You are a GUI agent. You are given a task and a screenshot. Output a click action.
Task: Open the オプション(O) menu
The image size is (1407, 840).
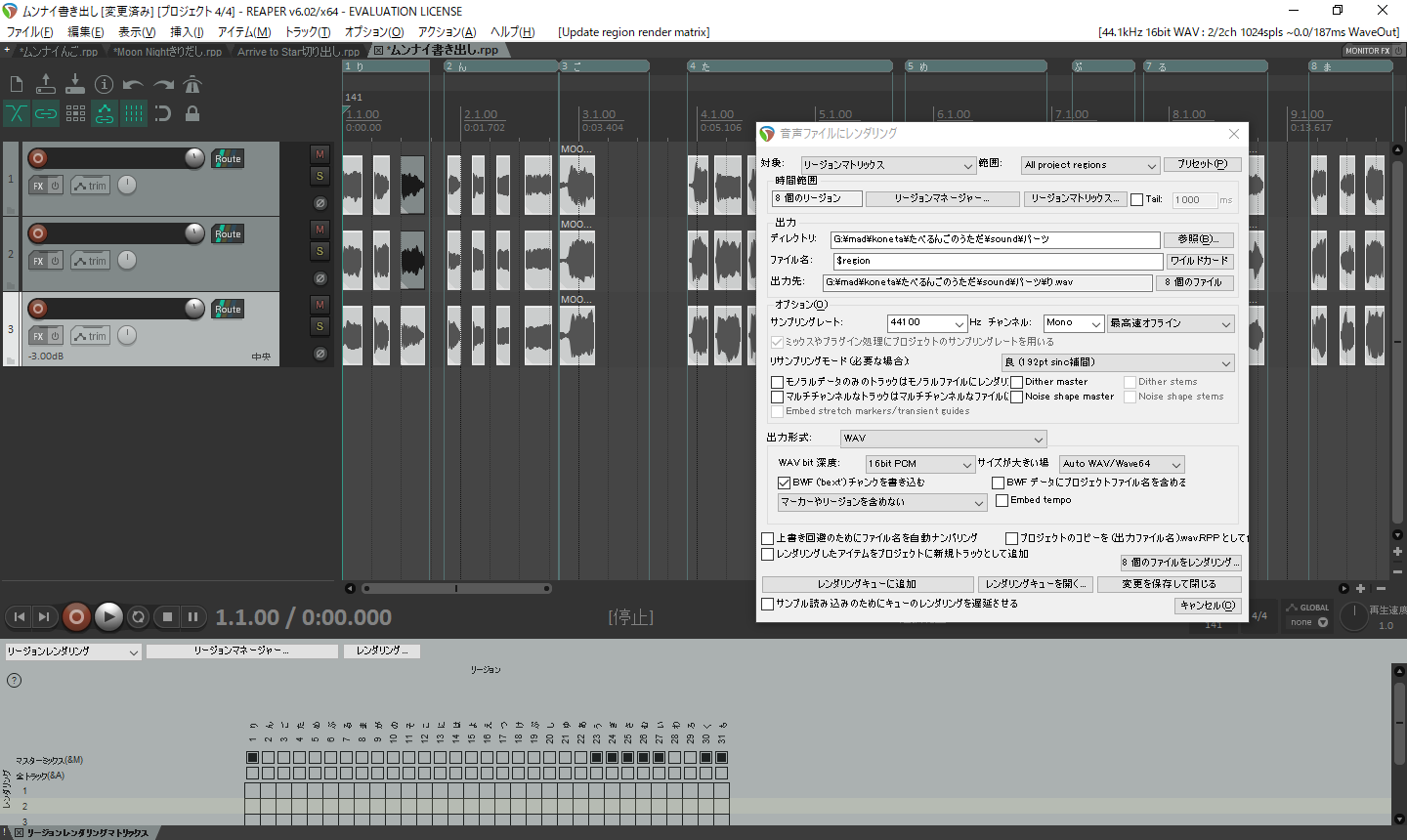coord(374,32)
